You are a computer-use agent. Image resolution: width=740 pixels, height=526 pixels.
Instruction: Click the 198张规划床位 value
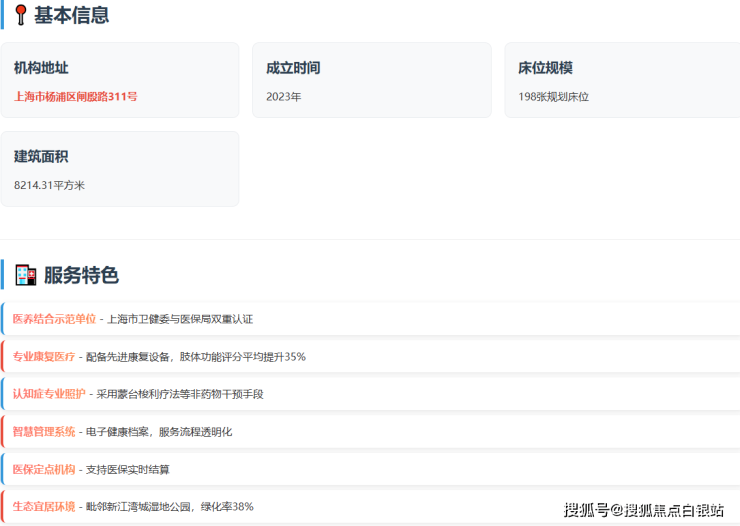click(553, 97)
